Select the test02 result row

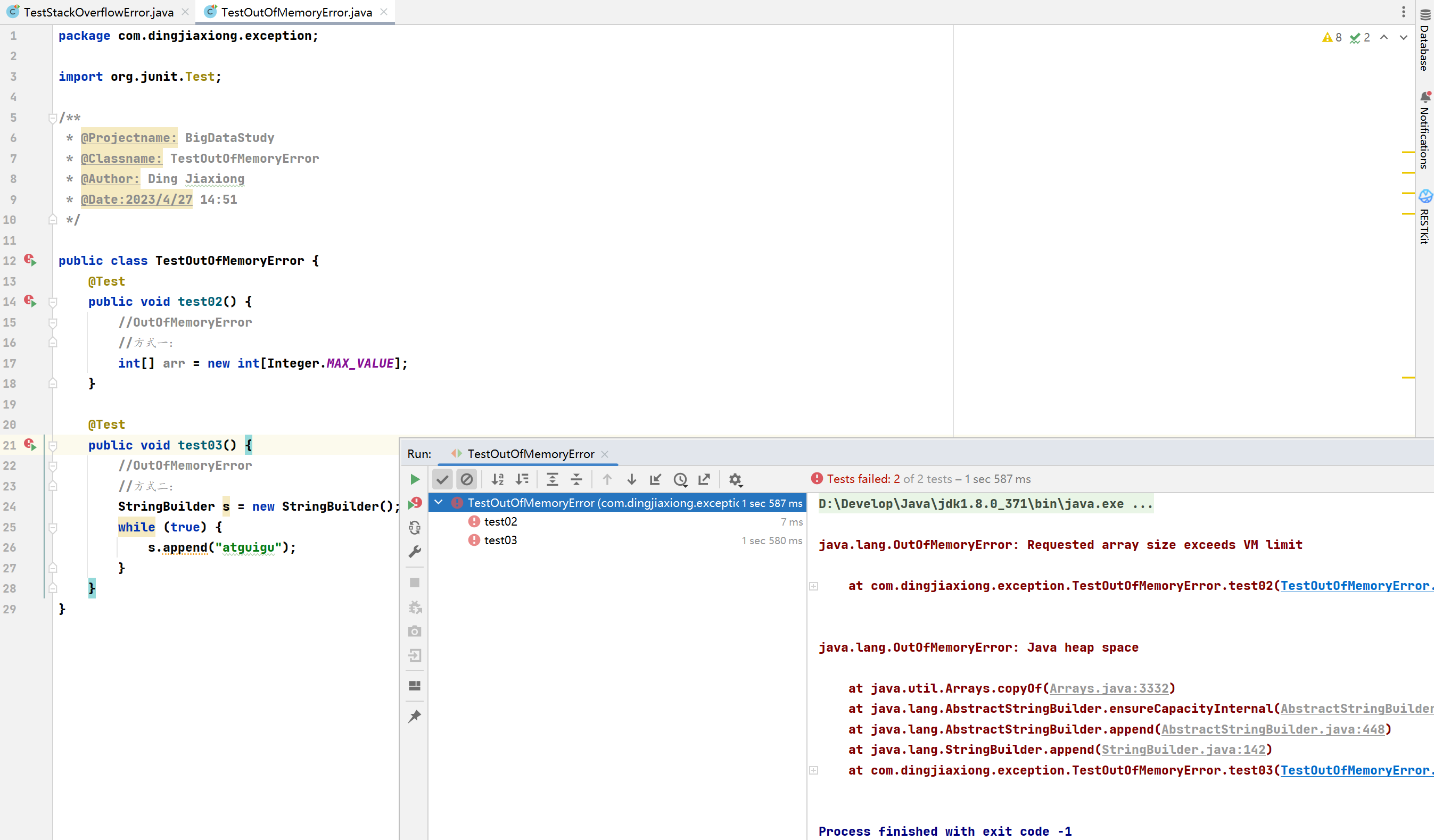coord(617,521)
